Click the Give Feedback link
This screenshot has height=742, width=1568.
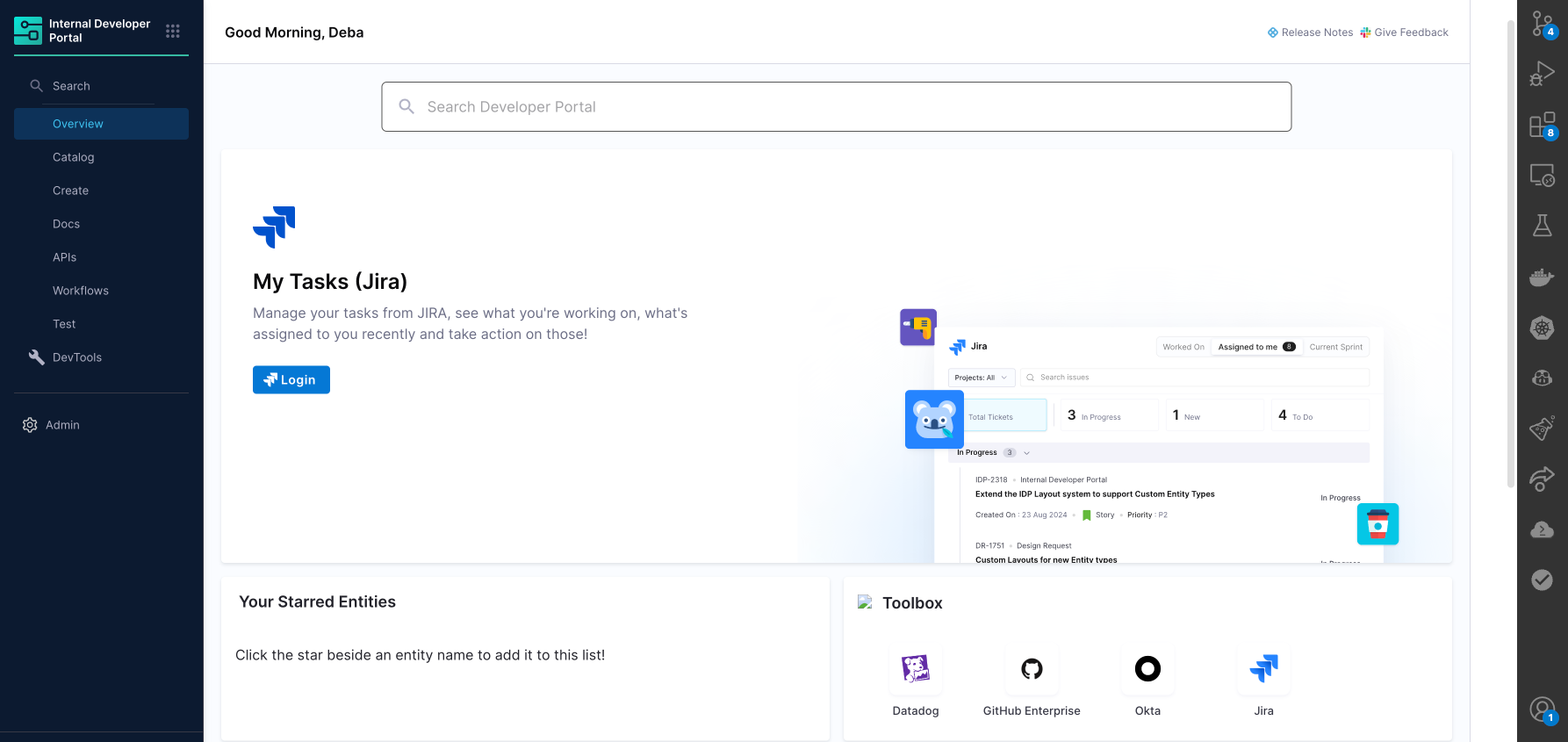tap(1405, 32)
